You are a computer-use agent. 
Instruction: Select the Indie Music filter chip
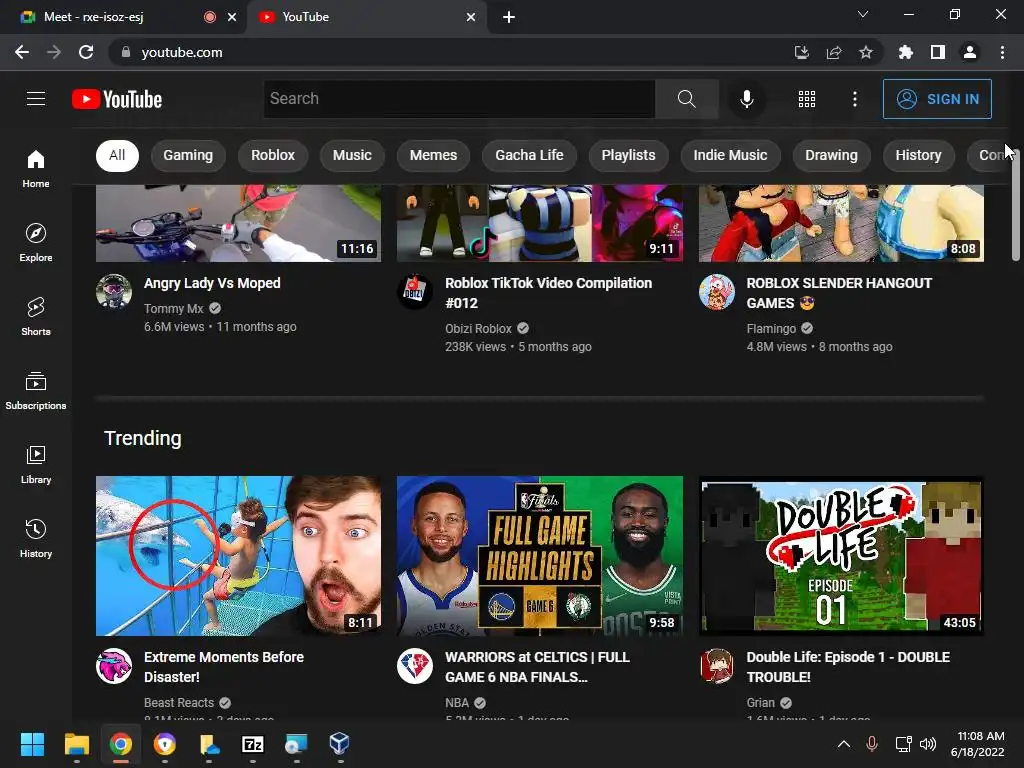pyautogui.click(x=730, y=155)
